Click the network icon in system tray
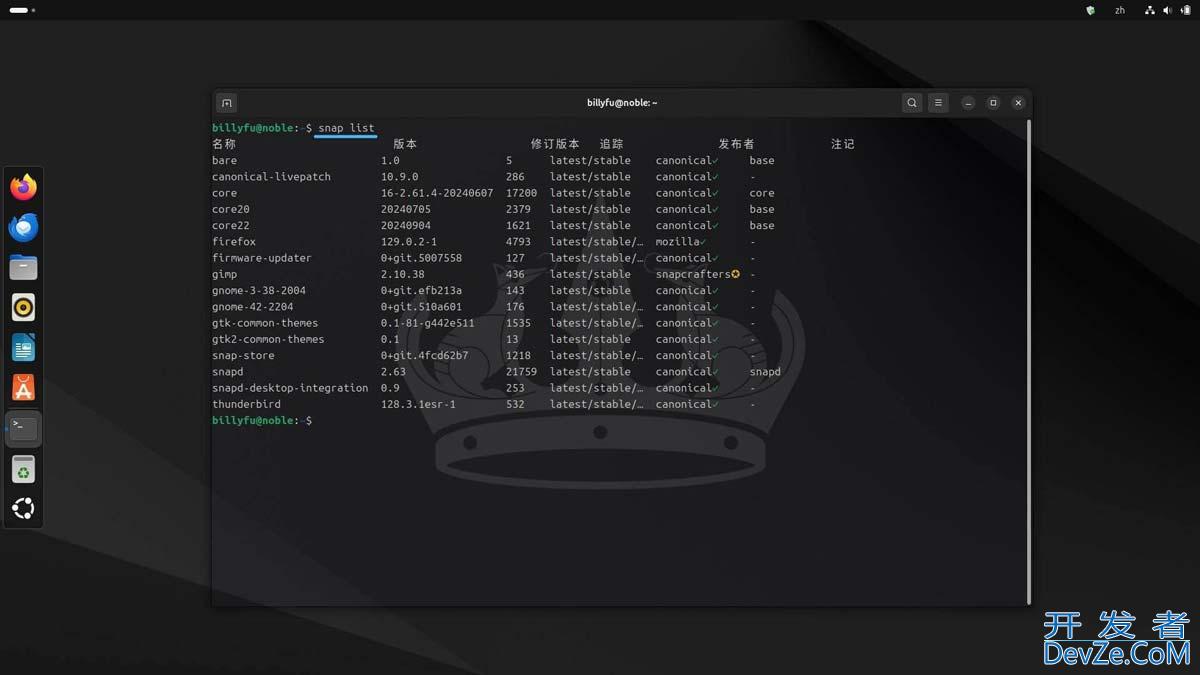The height and width of the screenshot is (675, 1200). click(1150, 10)
